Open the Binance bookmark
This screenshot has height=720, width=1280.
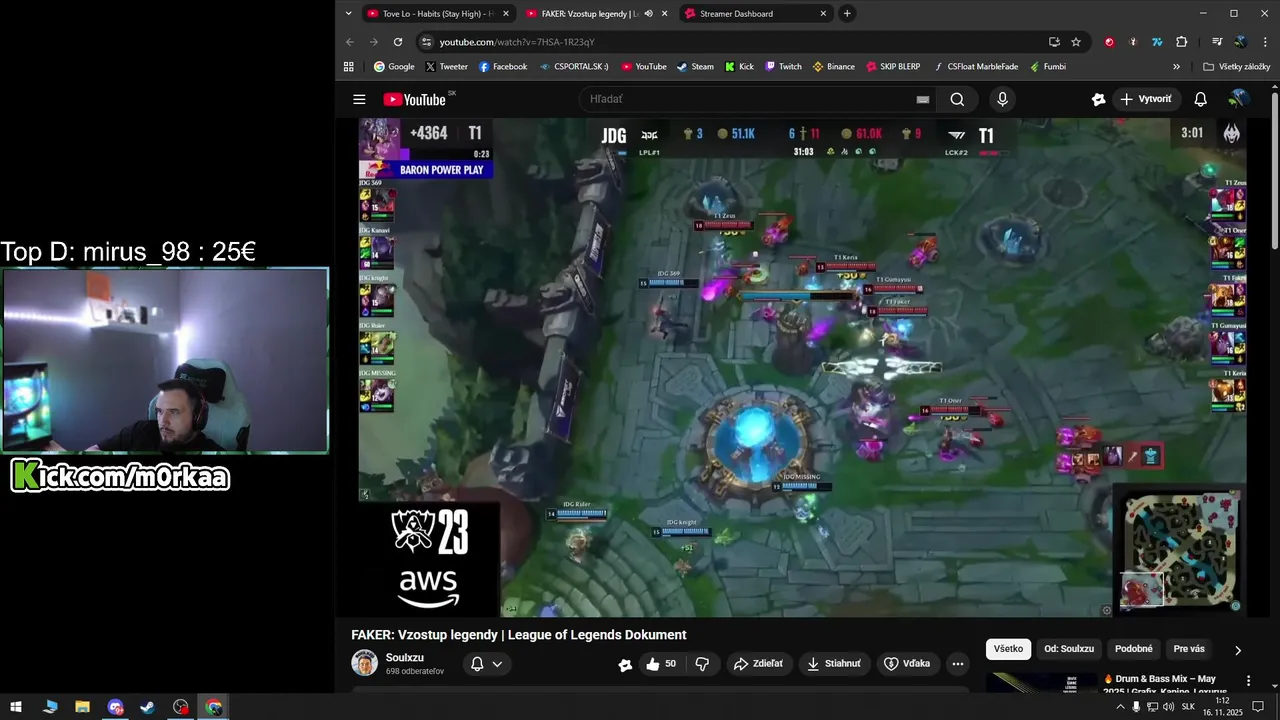coord(833,67)
